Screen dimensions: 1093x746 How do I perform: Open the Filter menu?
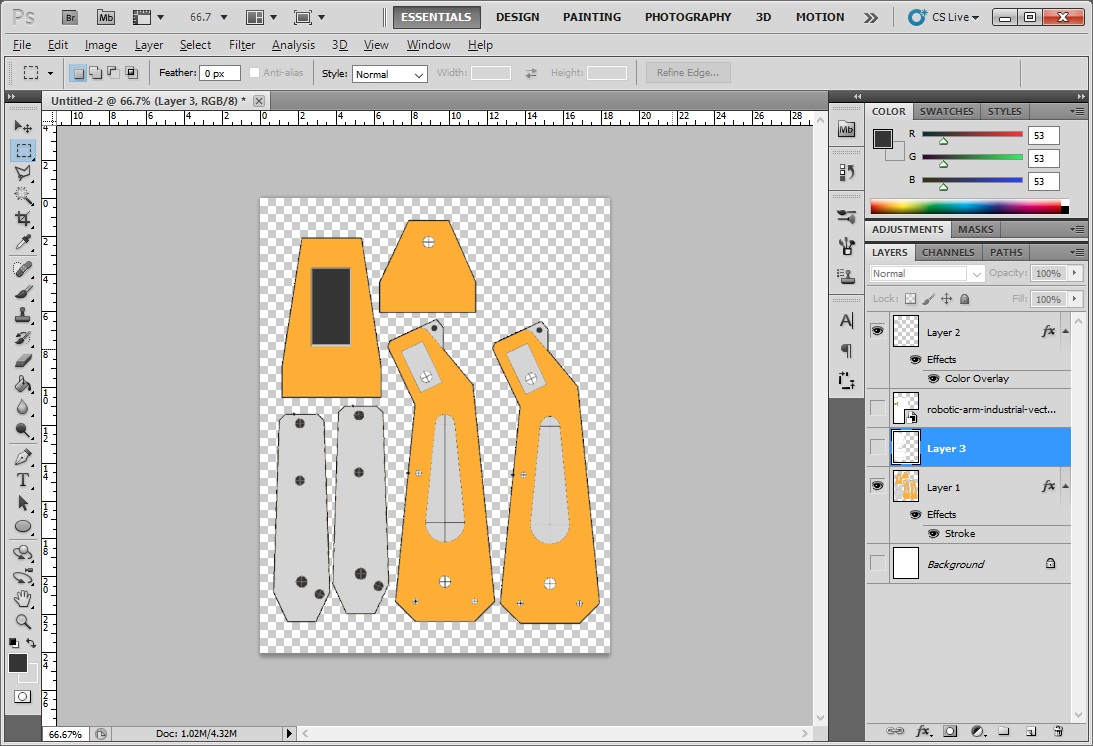(x=242, y=45)
